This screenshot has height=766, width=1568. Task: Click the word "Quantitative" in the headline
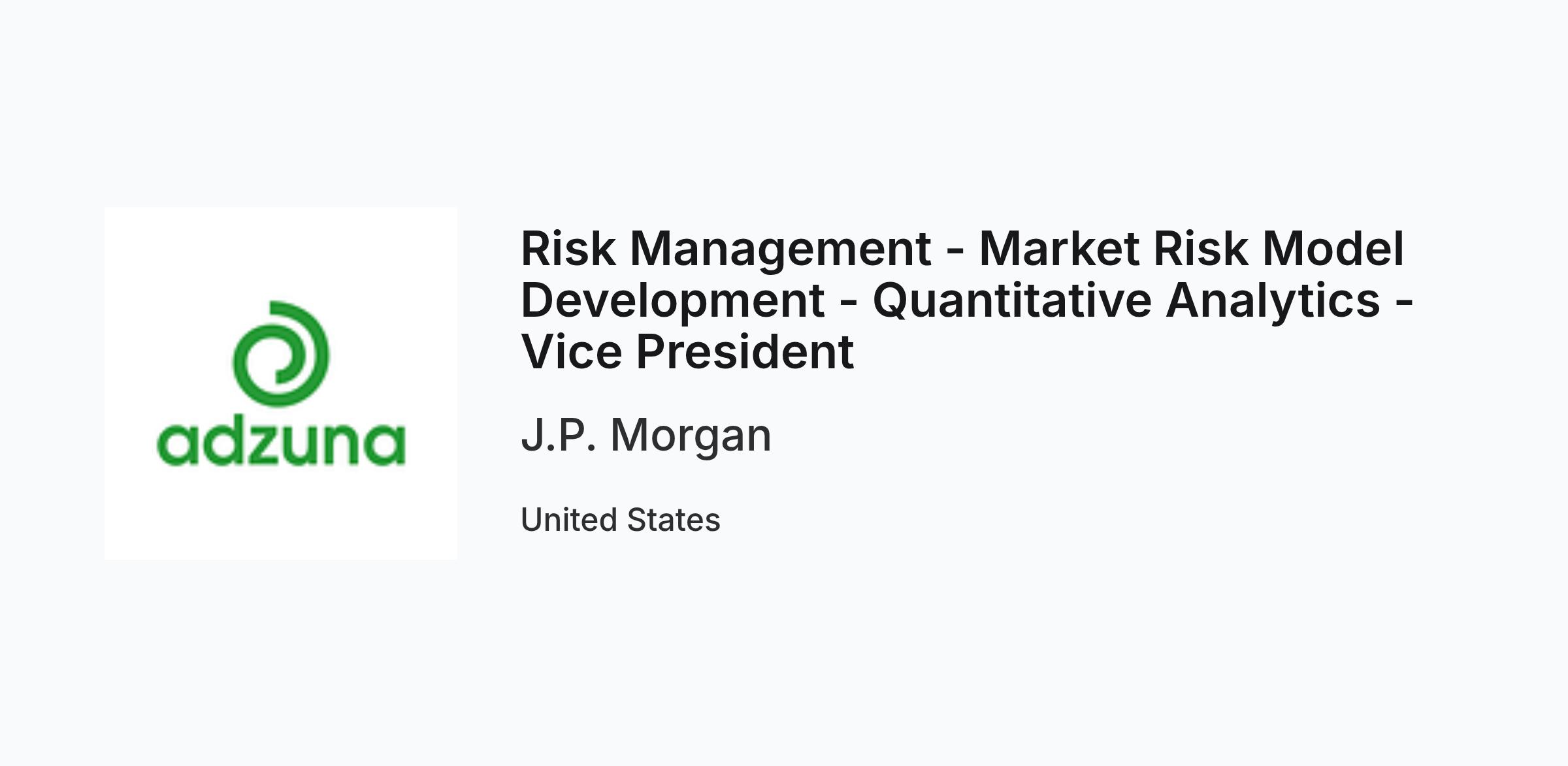pyautogui.click(x=1012, y=301)
